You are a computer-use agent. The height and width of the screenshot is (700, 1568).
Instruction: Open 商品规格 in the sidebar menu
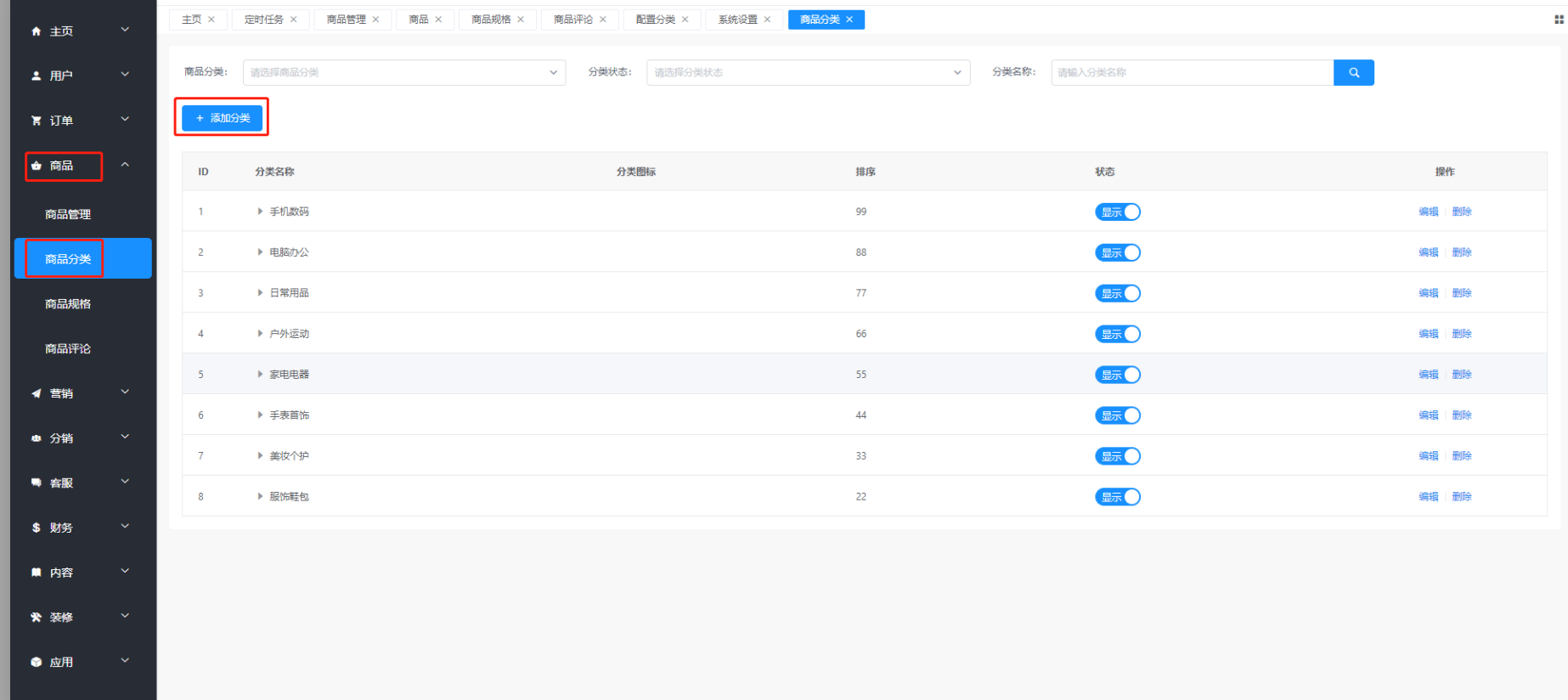68,304
